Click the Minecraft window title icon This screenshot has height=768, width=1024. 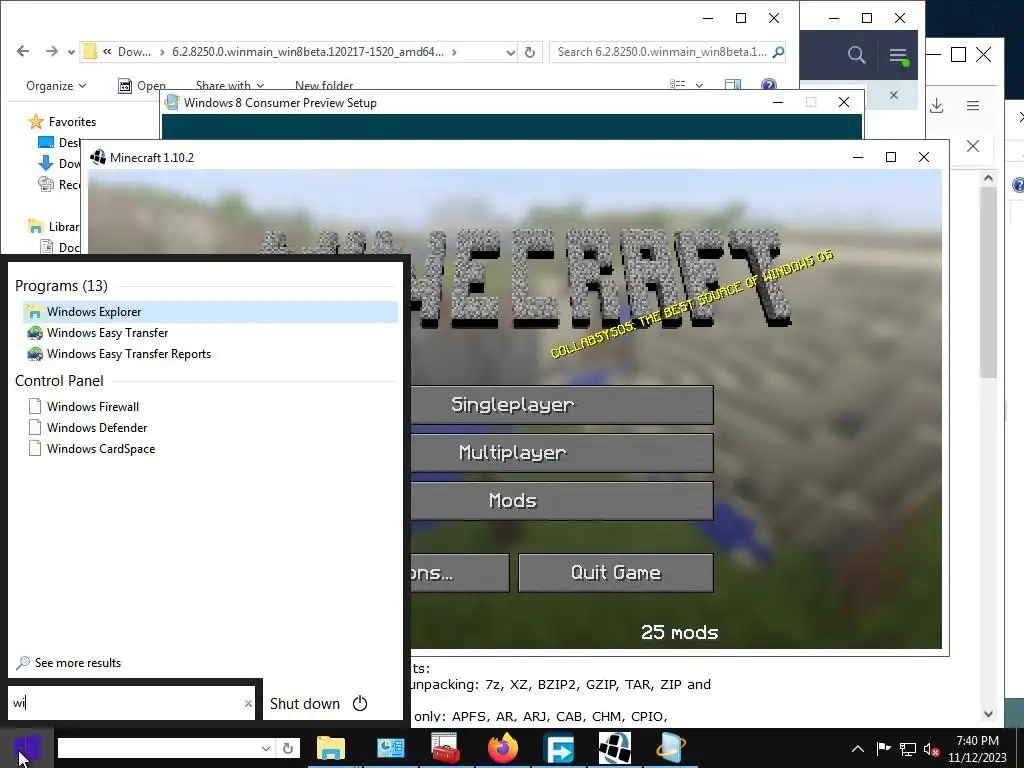click(98, 157)
